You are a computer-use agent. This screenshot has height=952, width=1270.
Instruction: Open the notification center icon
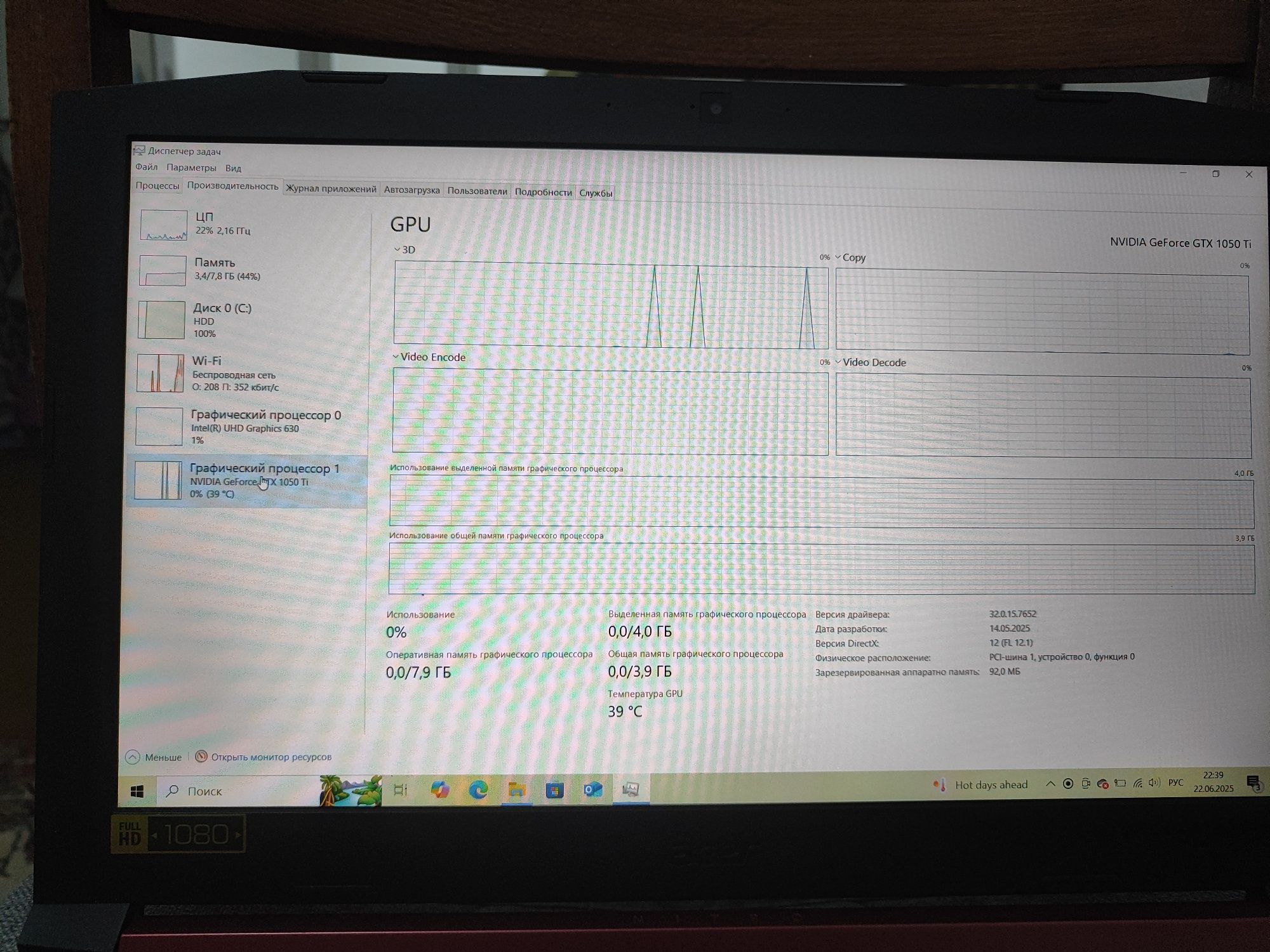(x=1253, y=783)
